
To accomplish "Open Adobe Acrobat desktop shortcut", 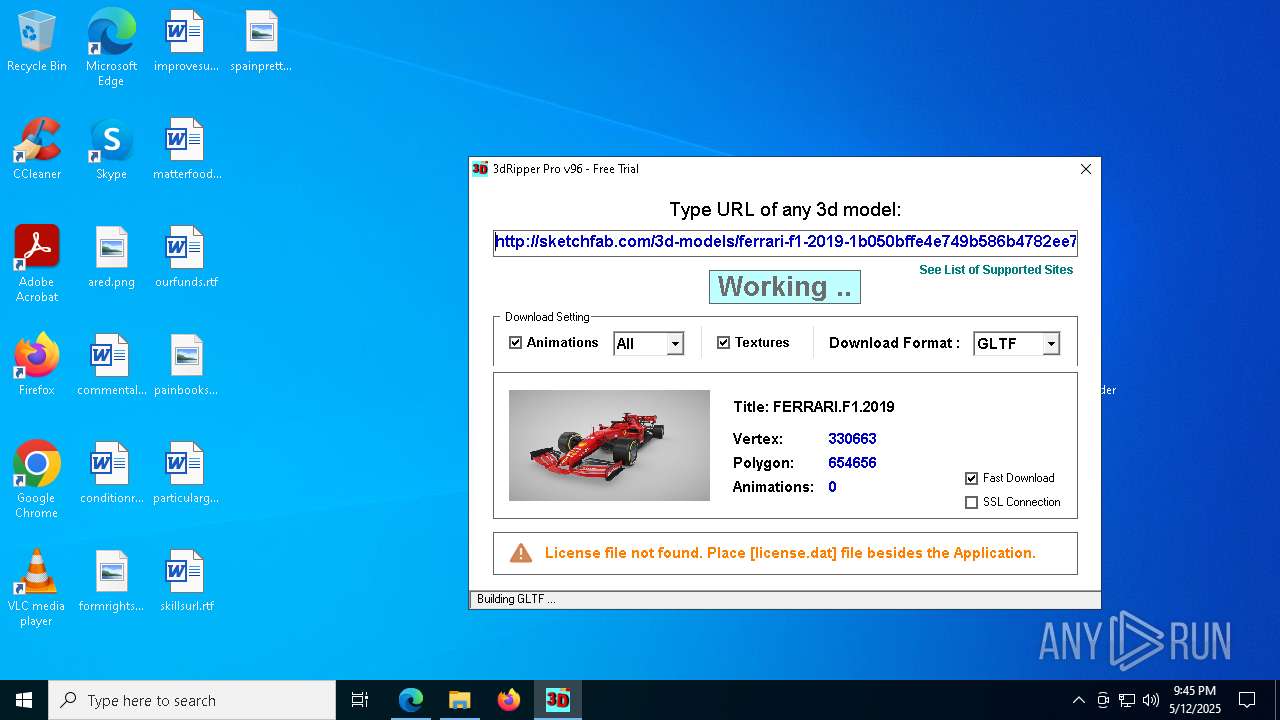I will (x=37, y=264).
